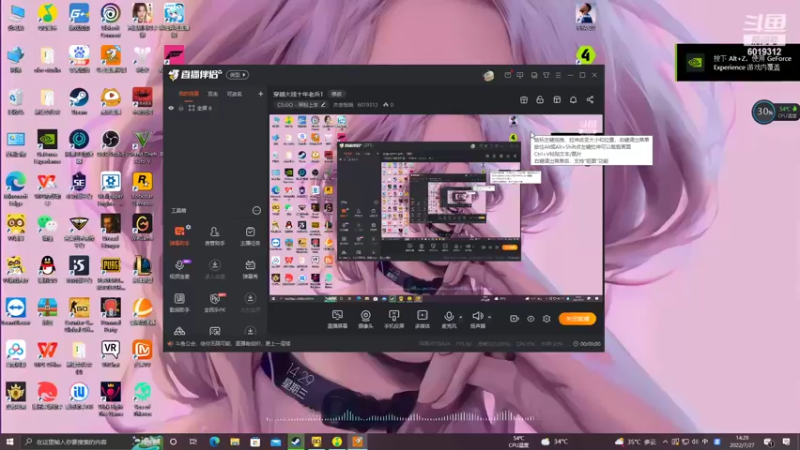Click the 修改 button next to stream title

point(337,94)
